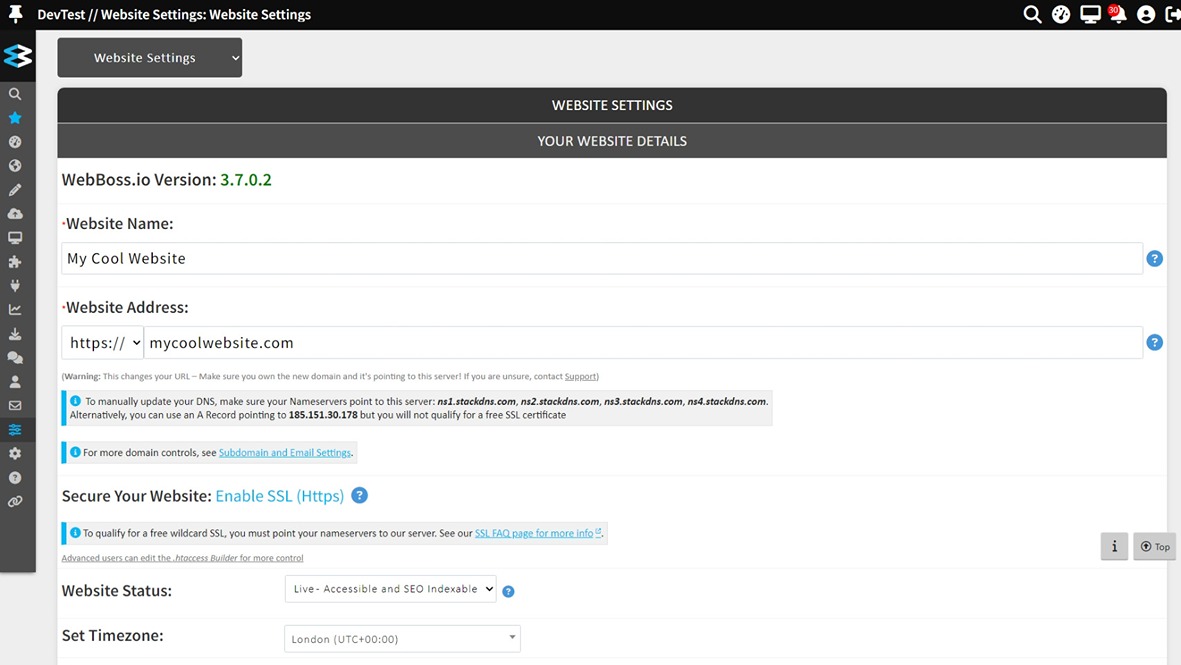Click the pinned menu icon top left
The image size is (1181, 665).
pyautogui.click(x=13, y=14)
